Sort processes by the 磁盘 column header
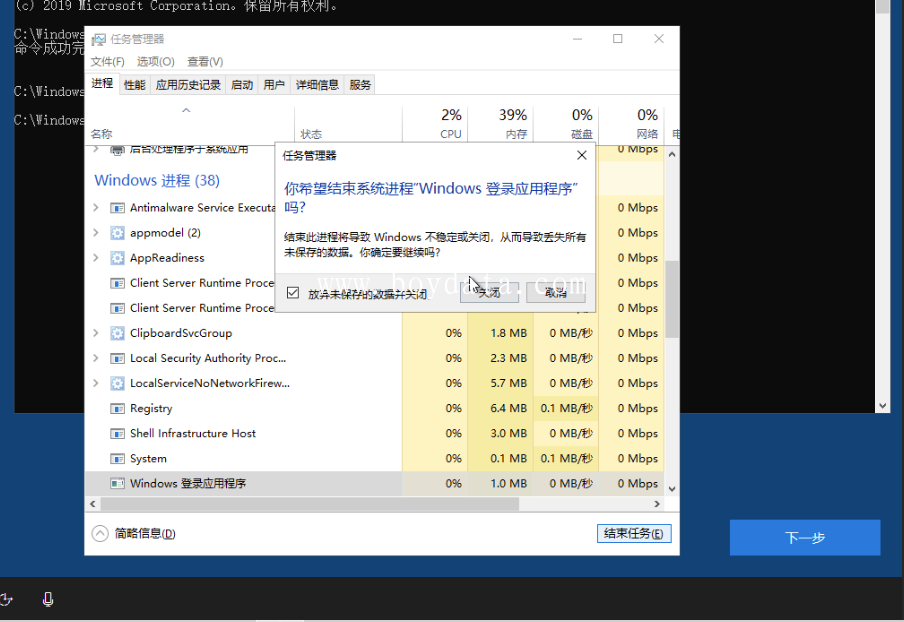Screen dimensions: 904x622 (x=567, y=125)
